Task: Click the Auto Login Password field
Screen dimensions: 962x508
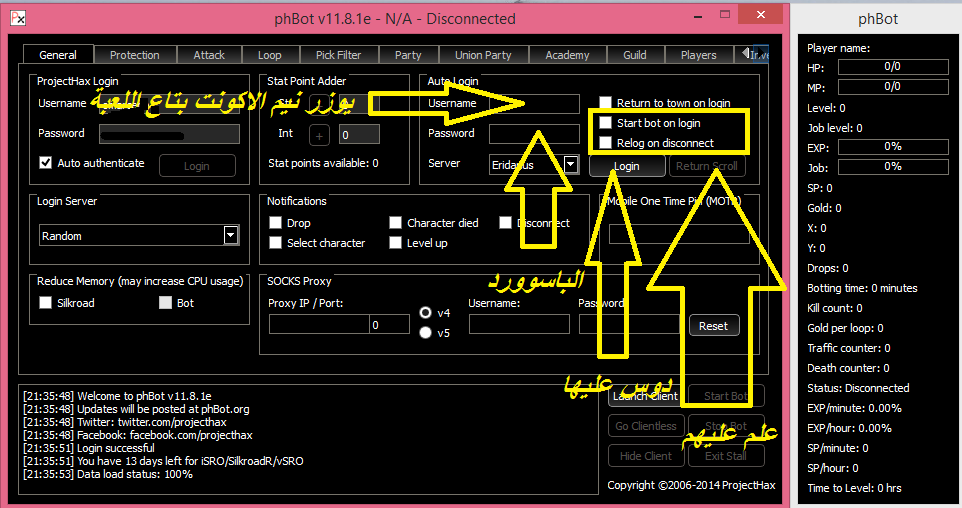Action: [x=534, y=134]
